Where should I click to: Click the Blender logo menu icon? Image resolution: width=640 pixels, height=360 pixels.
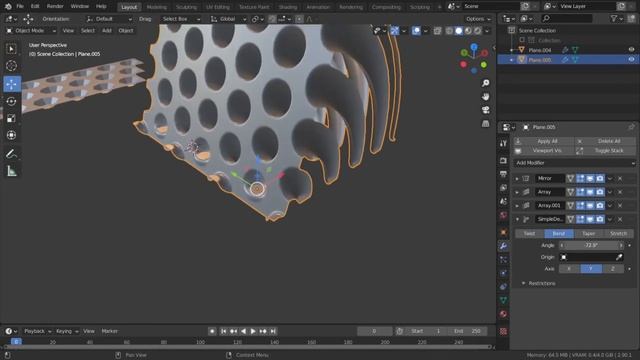[x=8, y=6]
